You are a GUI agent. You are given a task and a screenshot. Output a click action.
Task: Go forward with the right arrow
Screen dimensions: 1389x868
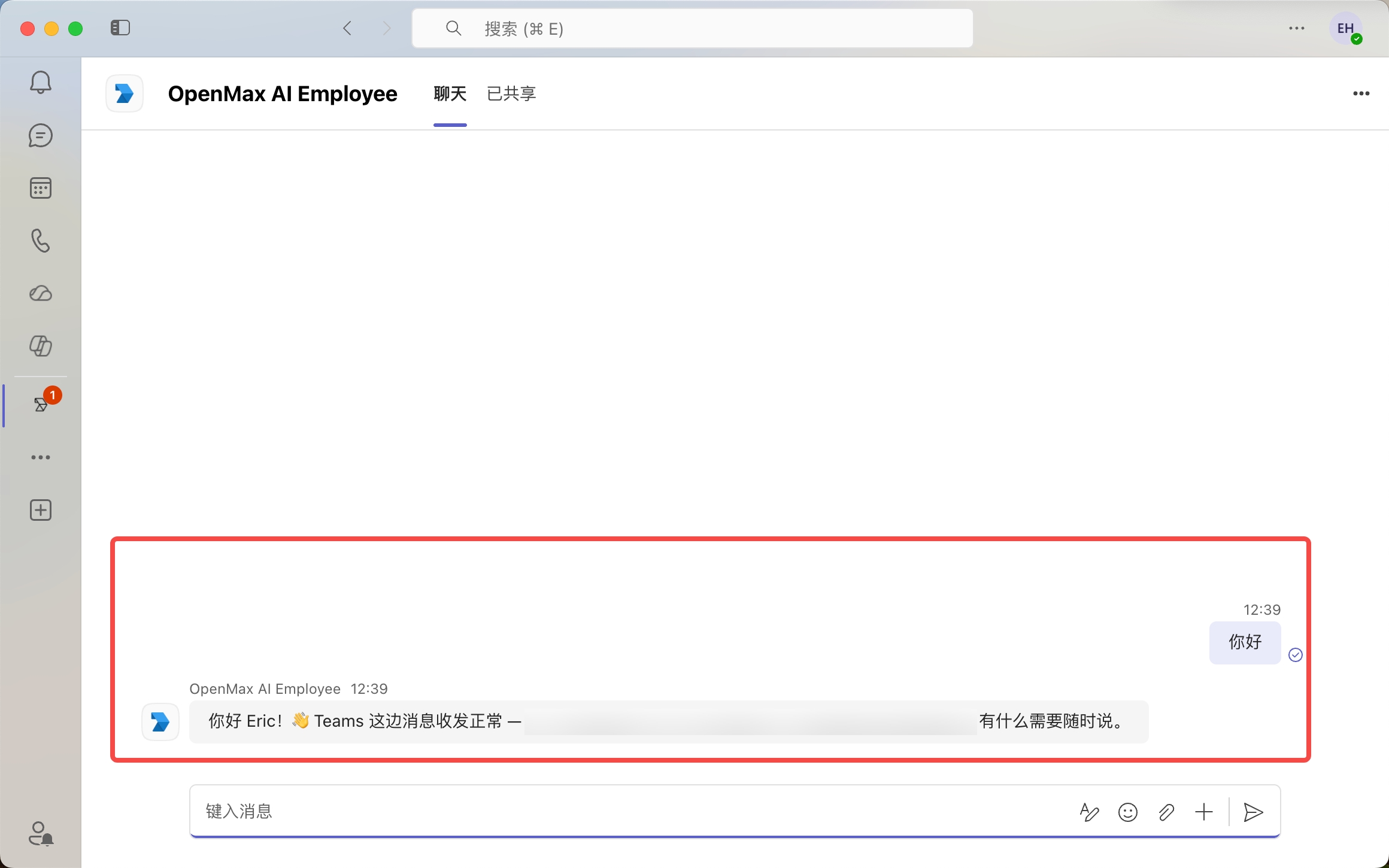pos(387,28)
